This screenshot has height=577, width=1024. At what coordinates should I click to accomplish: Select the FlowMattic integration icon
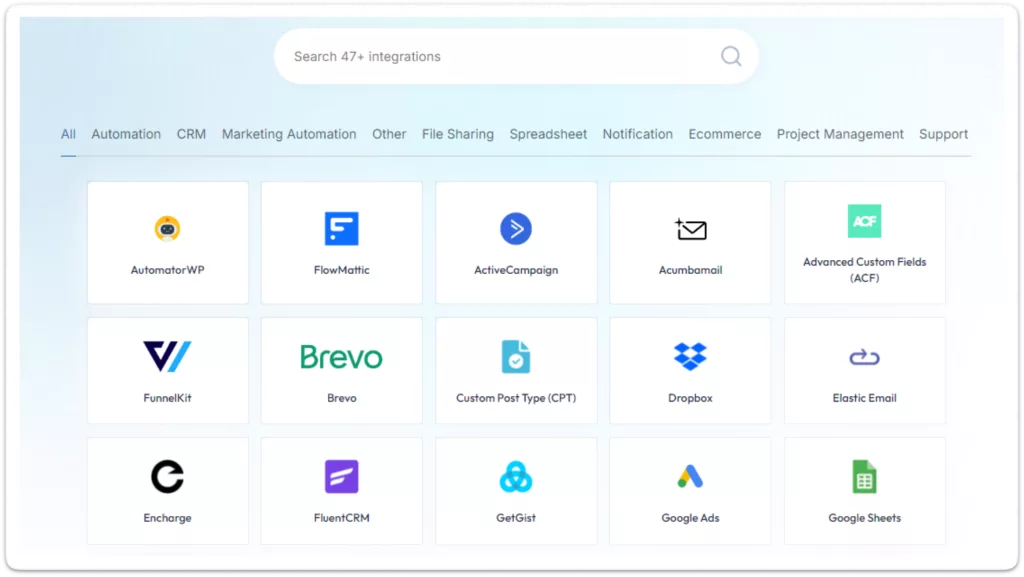point(341,228)
